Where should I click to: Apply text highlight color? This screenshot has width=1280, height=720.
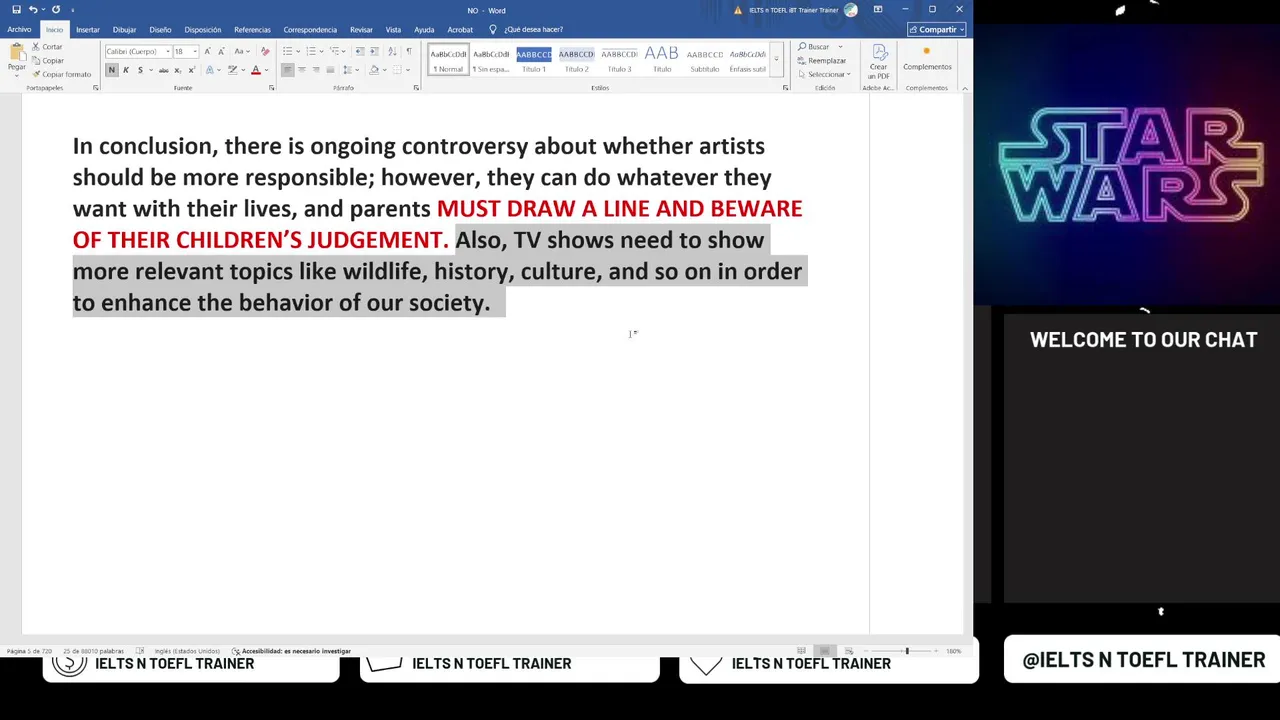click(232, 70)
